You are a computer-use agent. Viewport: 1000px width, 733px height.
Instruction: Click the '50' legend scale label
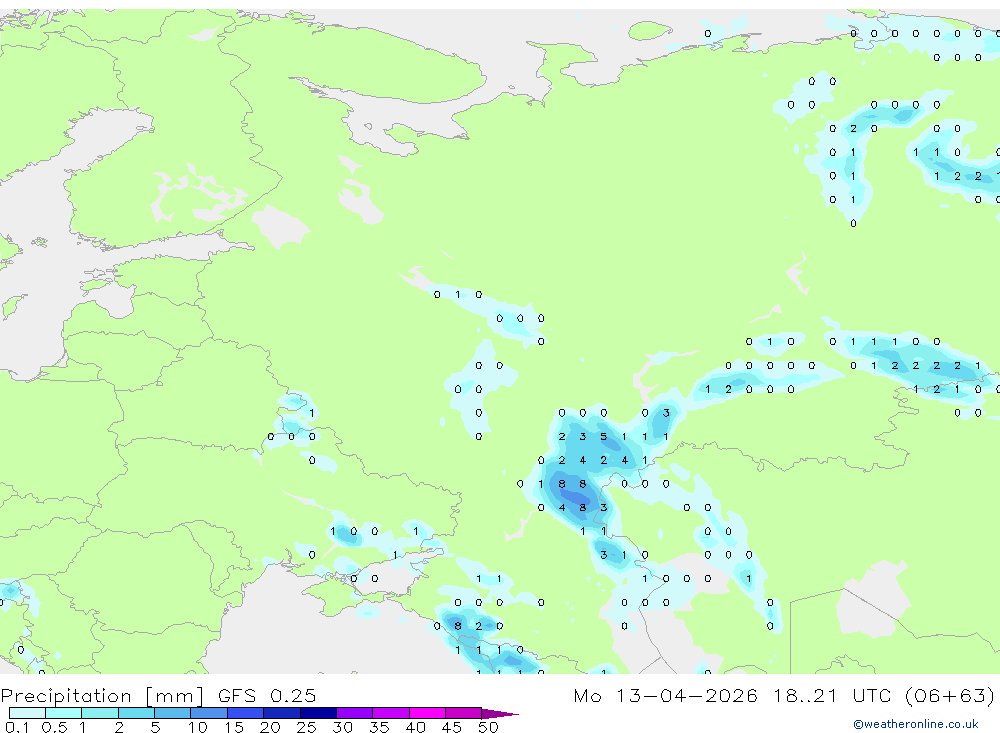coord(488,727)
